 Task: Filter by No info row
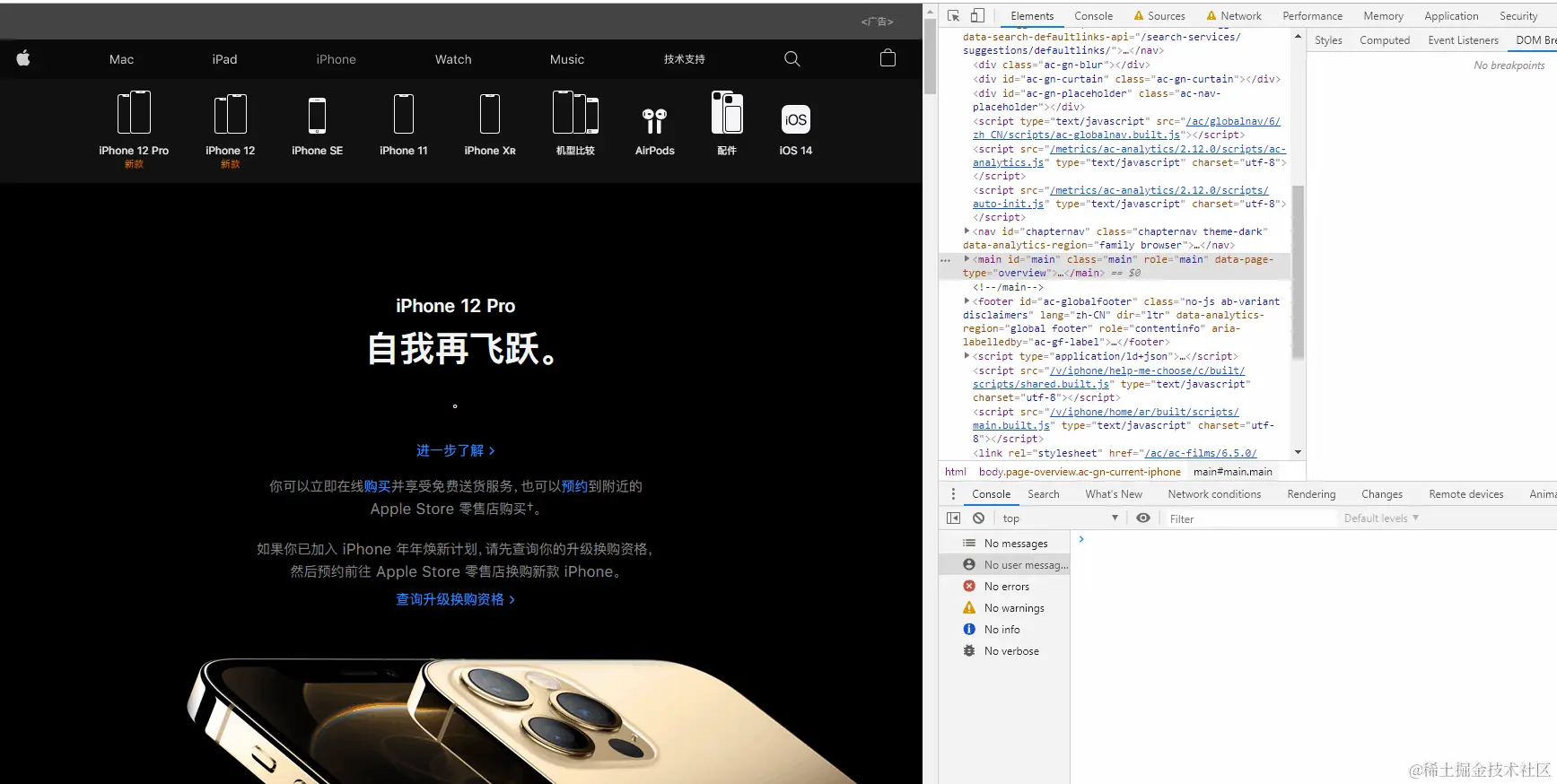point(1004,630)
